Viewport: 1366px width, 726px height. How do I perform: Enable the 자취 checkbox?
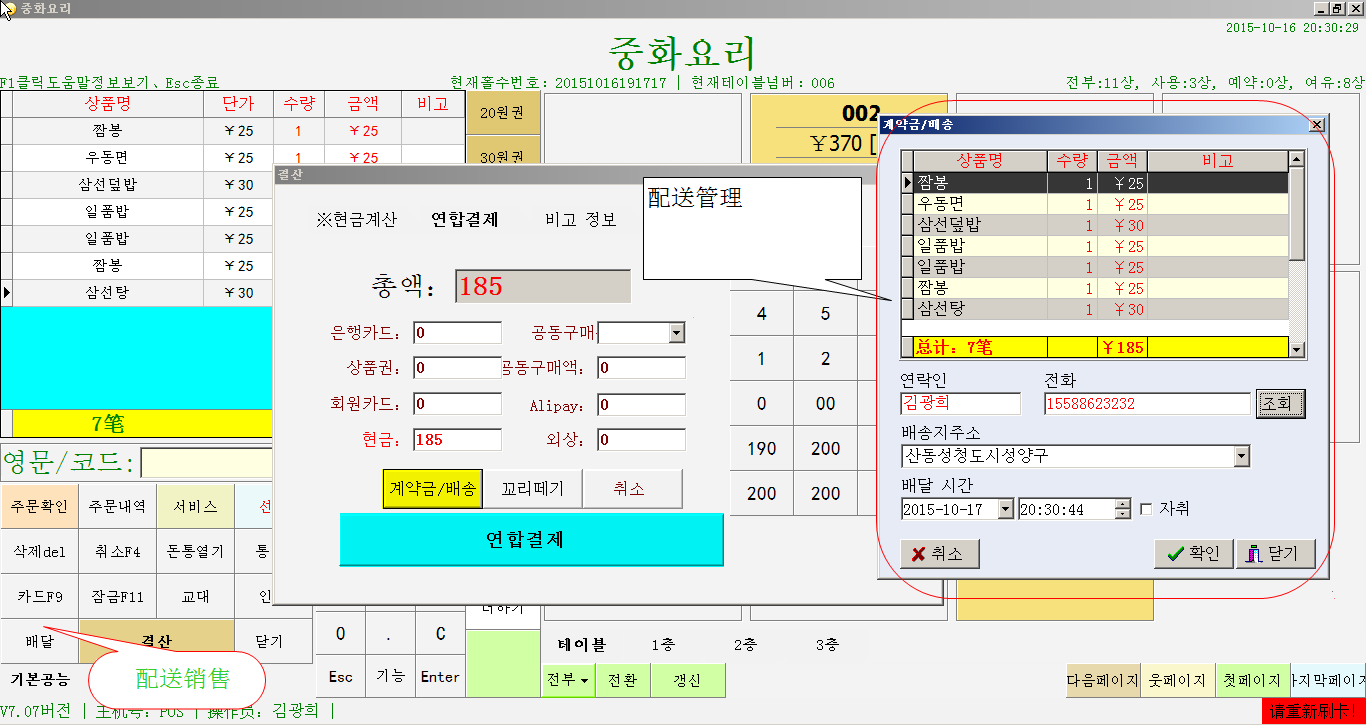[1146, 509]
